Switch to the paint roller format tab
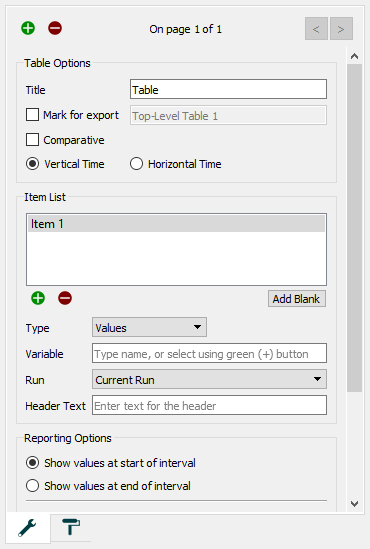The height and width of the screenshot is (549, 370). tap(71, 527)
